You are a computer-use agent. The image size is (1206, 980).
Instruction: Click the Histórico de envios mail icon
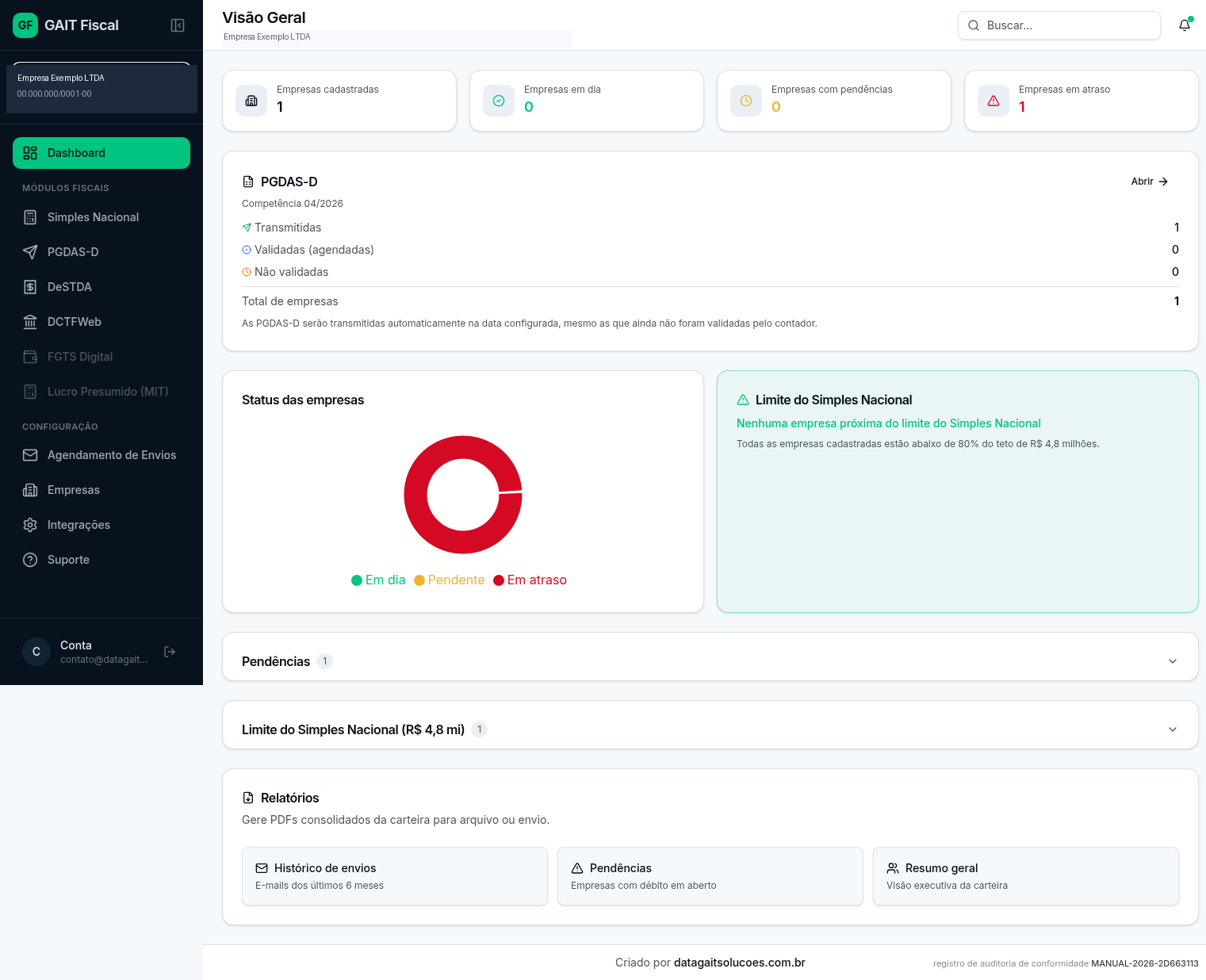coord(262,868)
